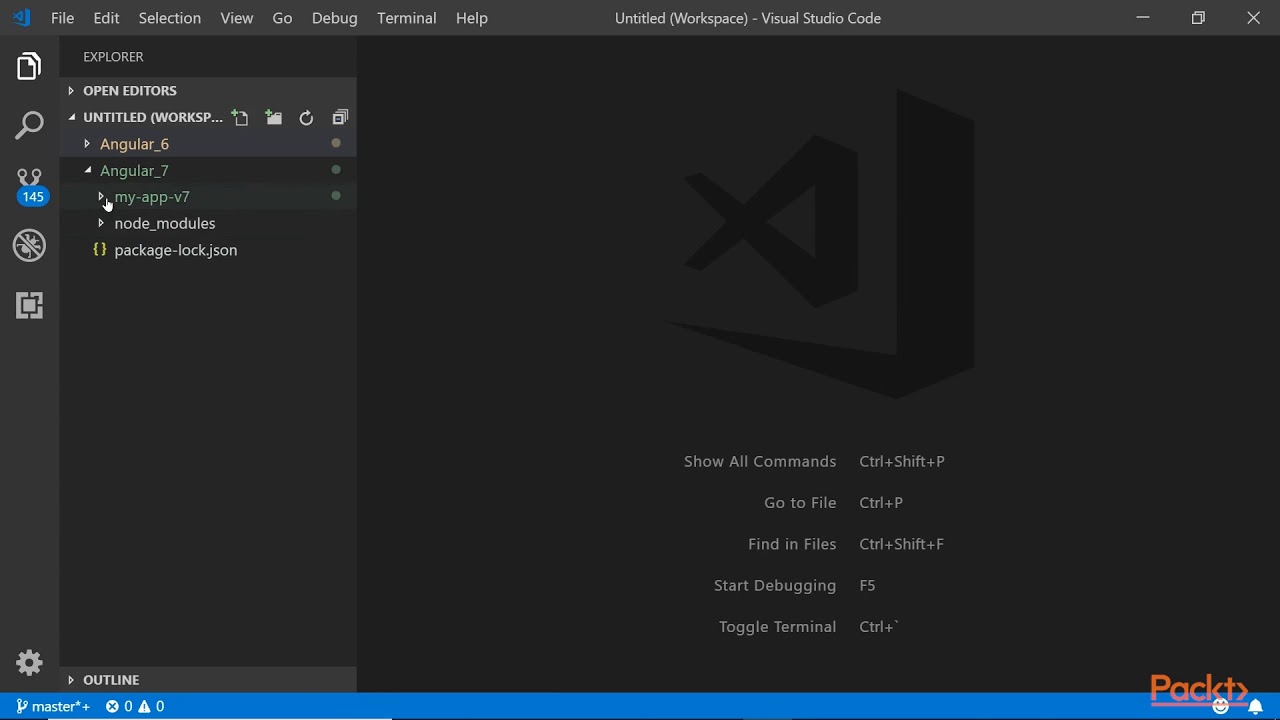Open the Terminal menu

(x=406, y=18)
